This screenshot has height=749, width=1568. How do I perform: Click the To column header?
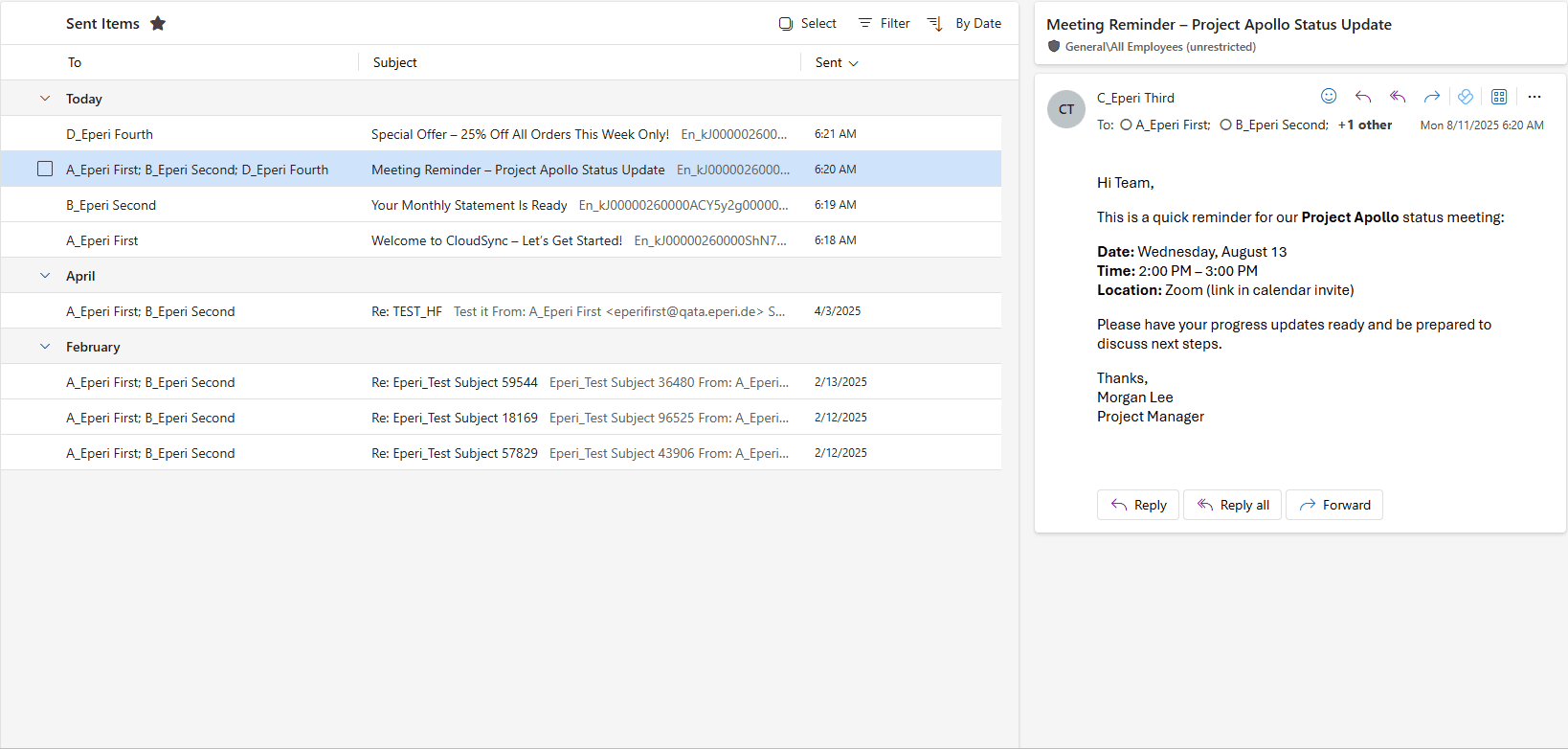coord(75,62)
